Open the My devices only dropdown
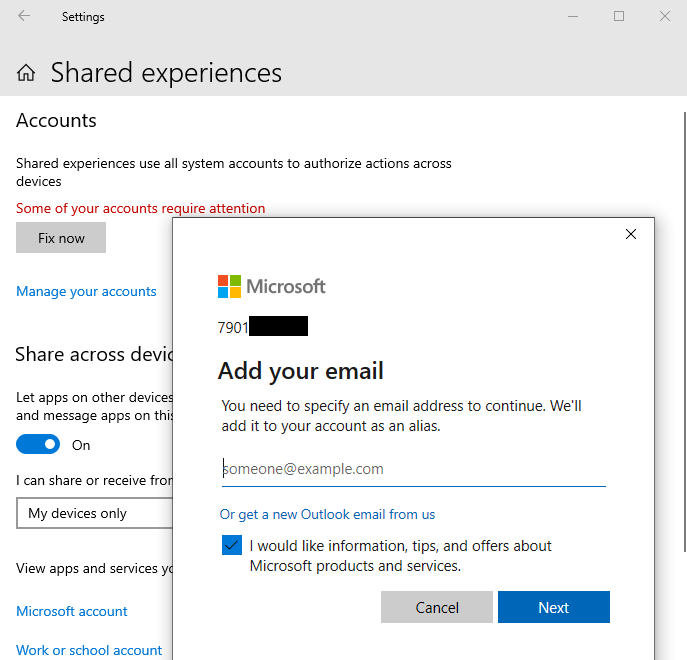 [x=95, y=513]
